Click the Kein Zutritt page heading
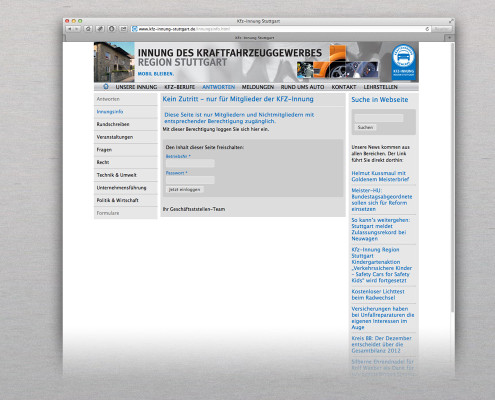 coord(238,99)
